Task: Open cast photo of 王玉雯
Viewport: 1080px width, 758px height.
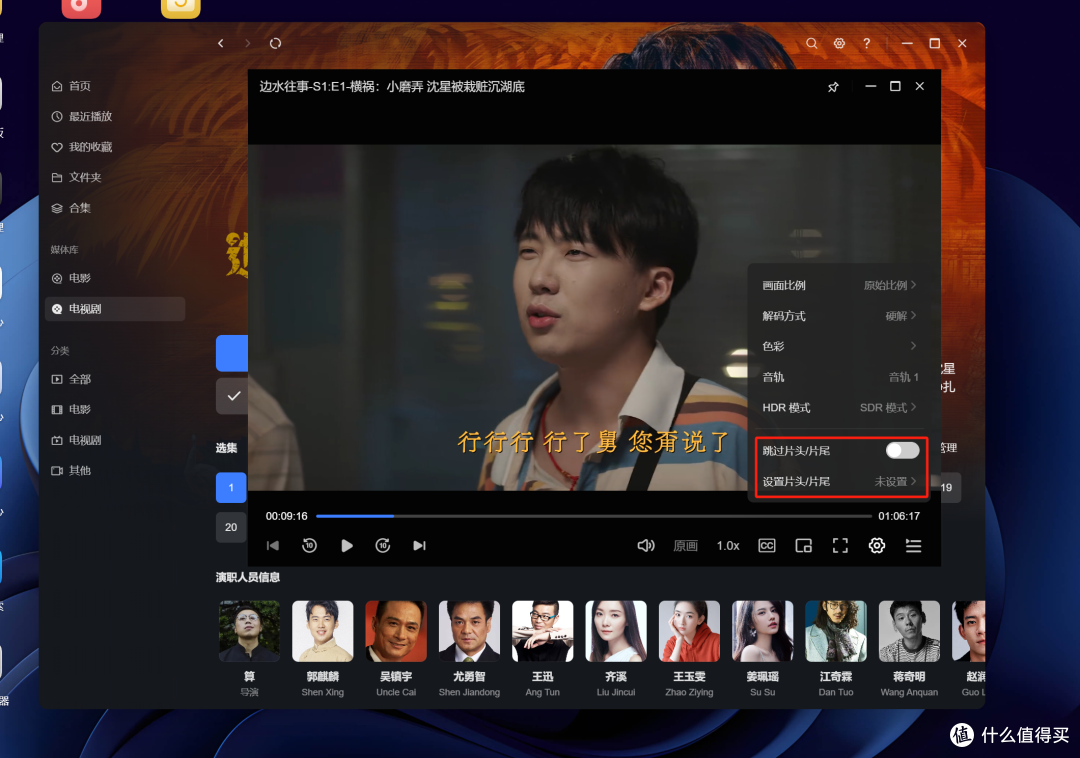Action: pos(689,631)
